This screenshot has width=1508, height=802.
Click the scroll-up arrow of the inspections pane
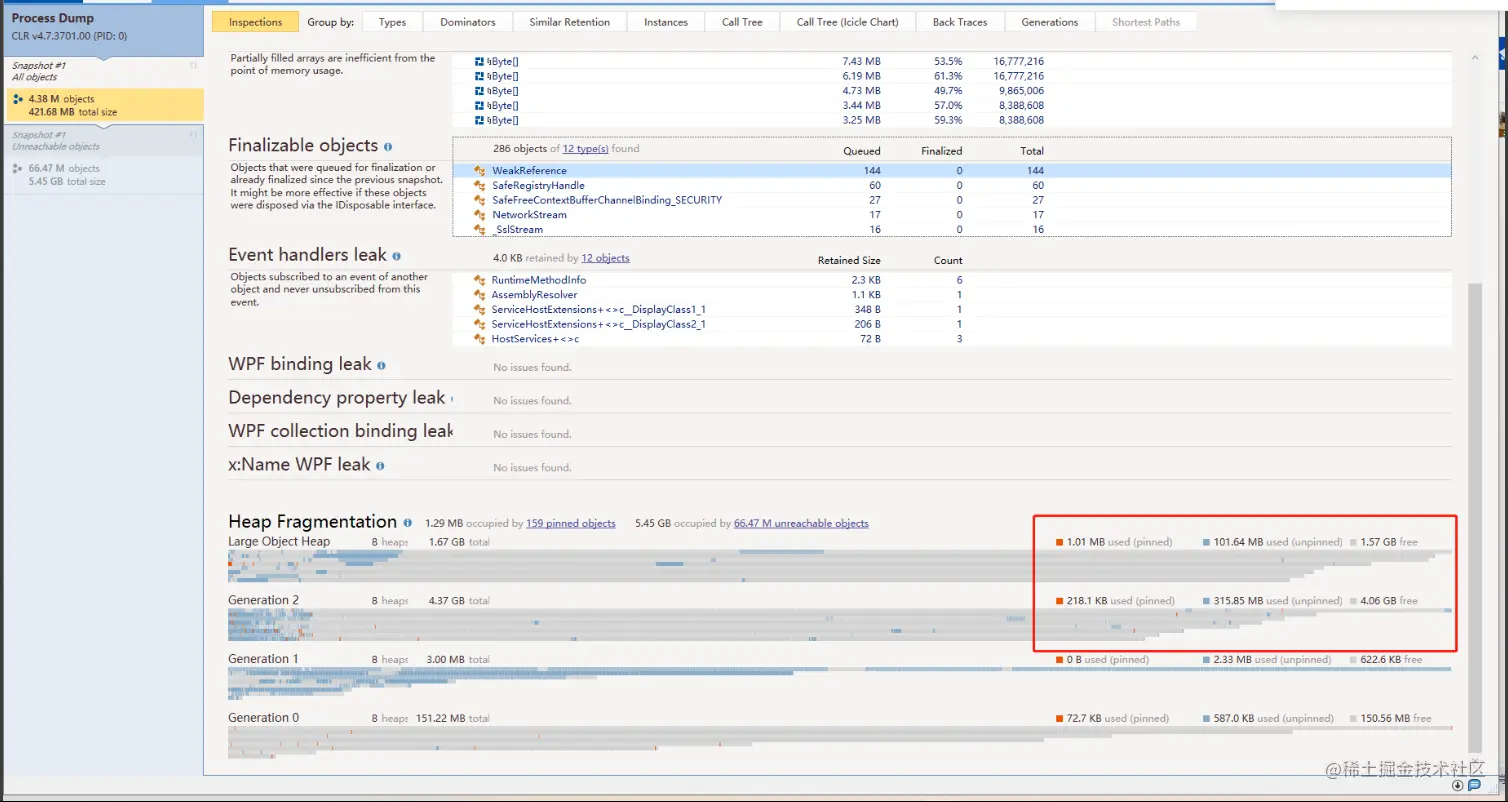click(1474, 58)
